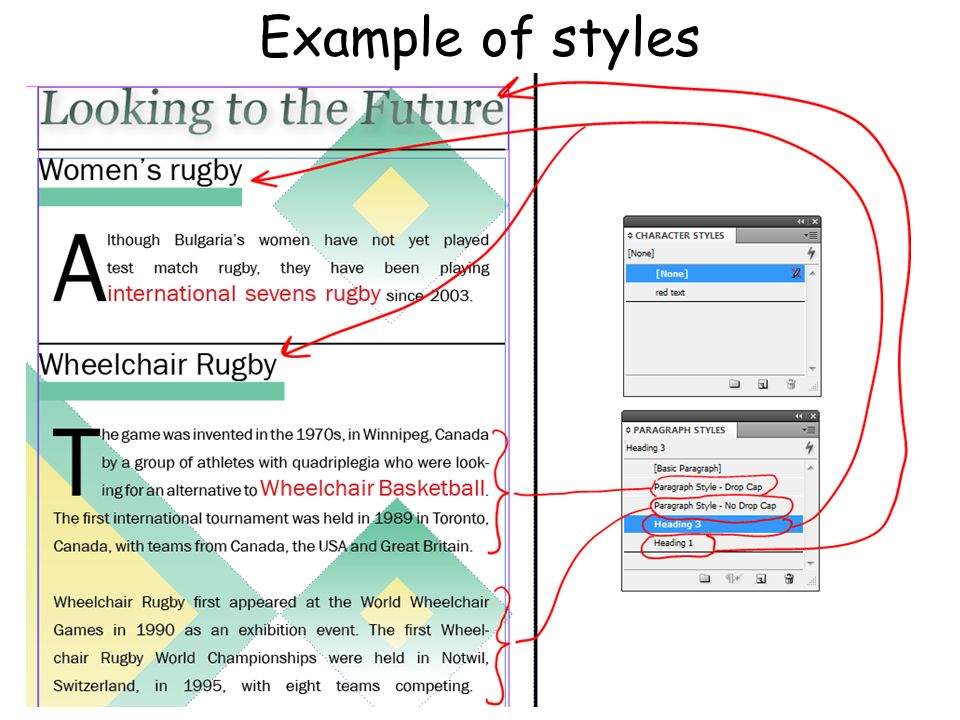This screenshot has width=960, height=720.
Task: Cycle Paragraph Styles panel view with tab arrows
Action: click(628, 430)
